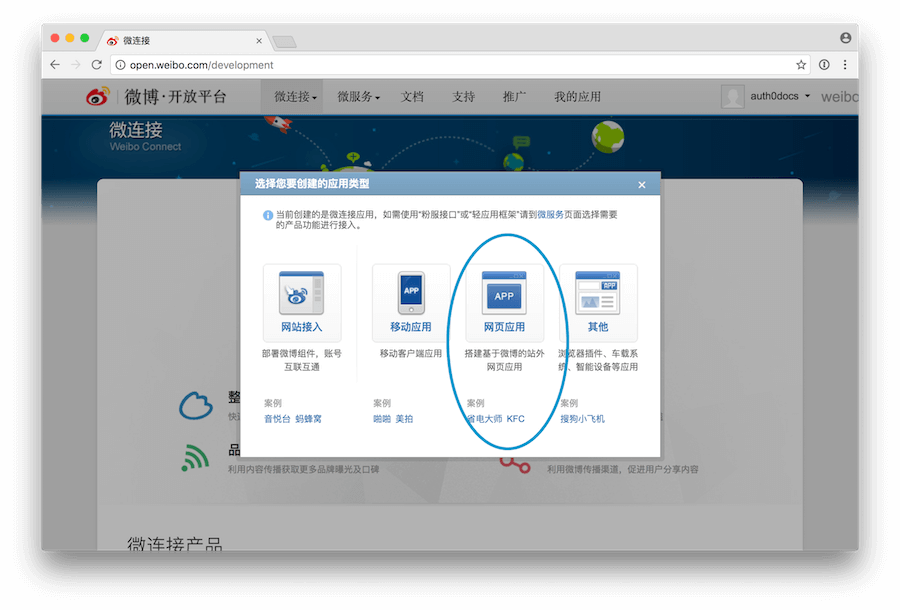Open the 搜狗小飞机 example link
Image resolution: width=900 pixels, height=610 pixels.
(x=583, y=419)
